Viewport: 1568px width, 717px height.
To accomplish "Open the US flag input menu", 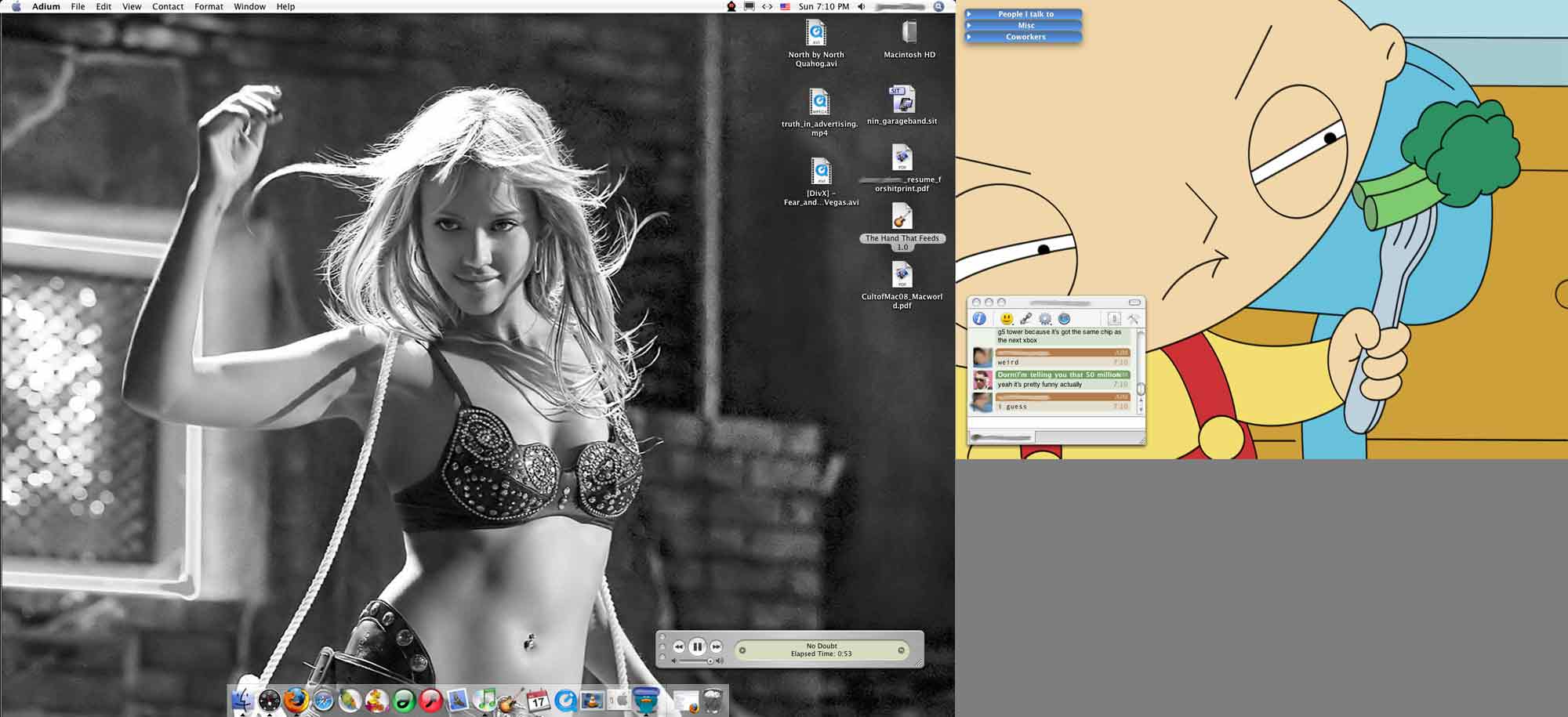I will [785, 6].
